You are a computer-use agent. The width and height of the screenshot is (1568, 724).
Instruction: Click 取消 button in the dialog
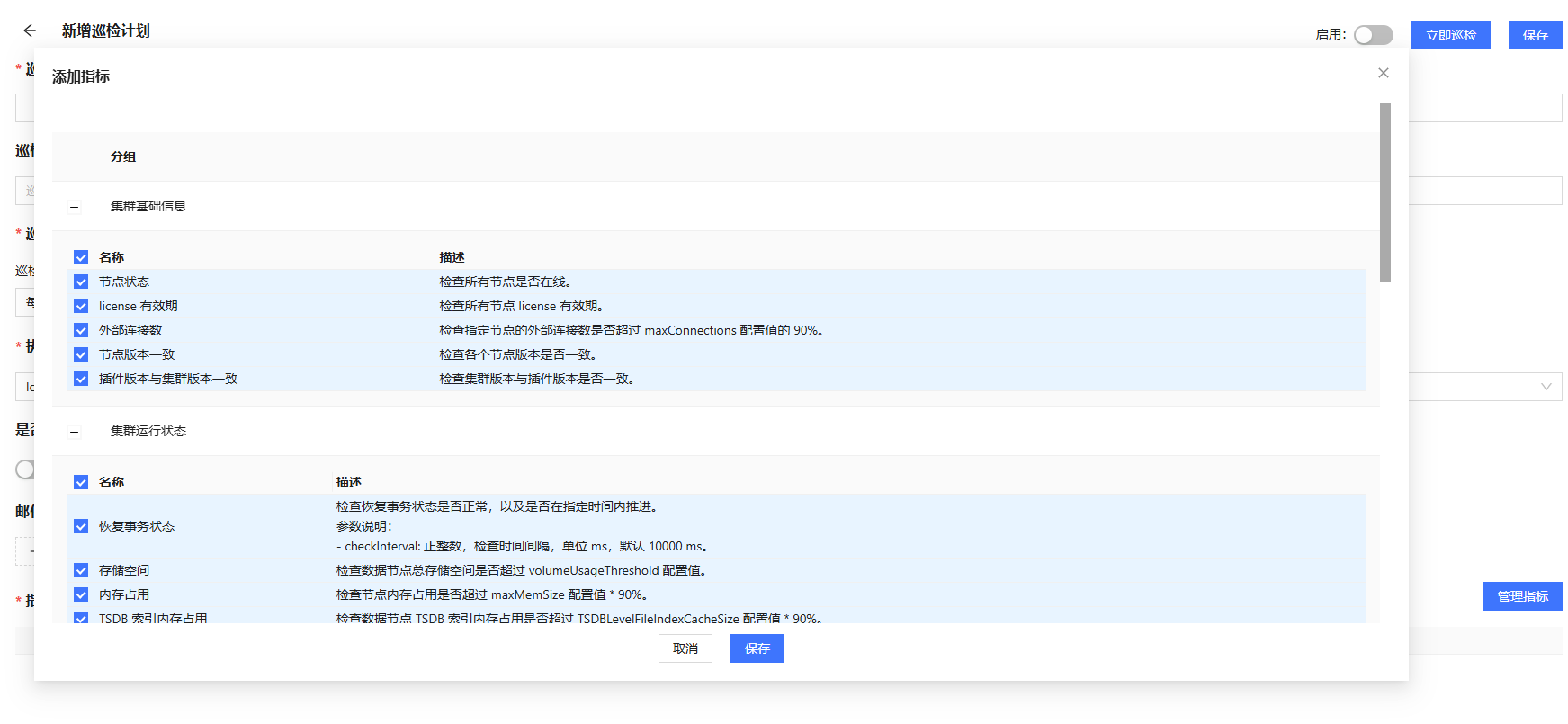(x=685, y=648)
